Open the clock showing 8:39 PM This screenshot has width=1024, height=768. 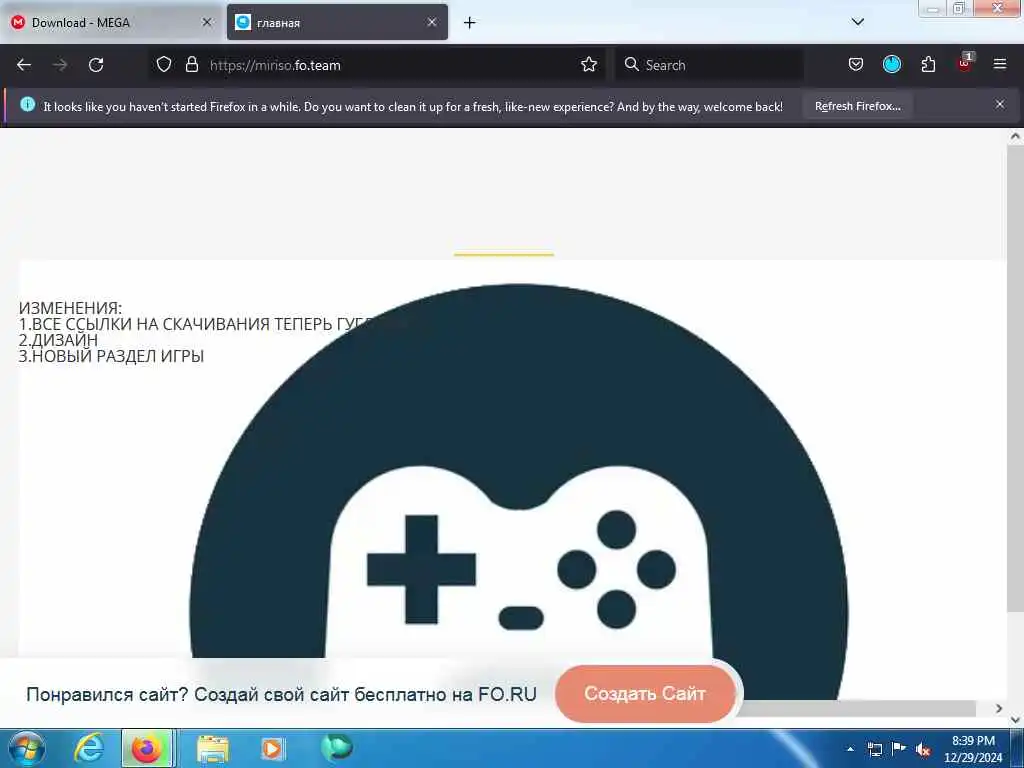click(x=972, y=749)
